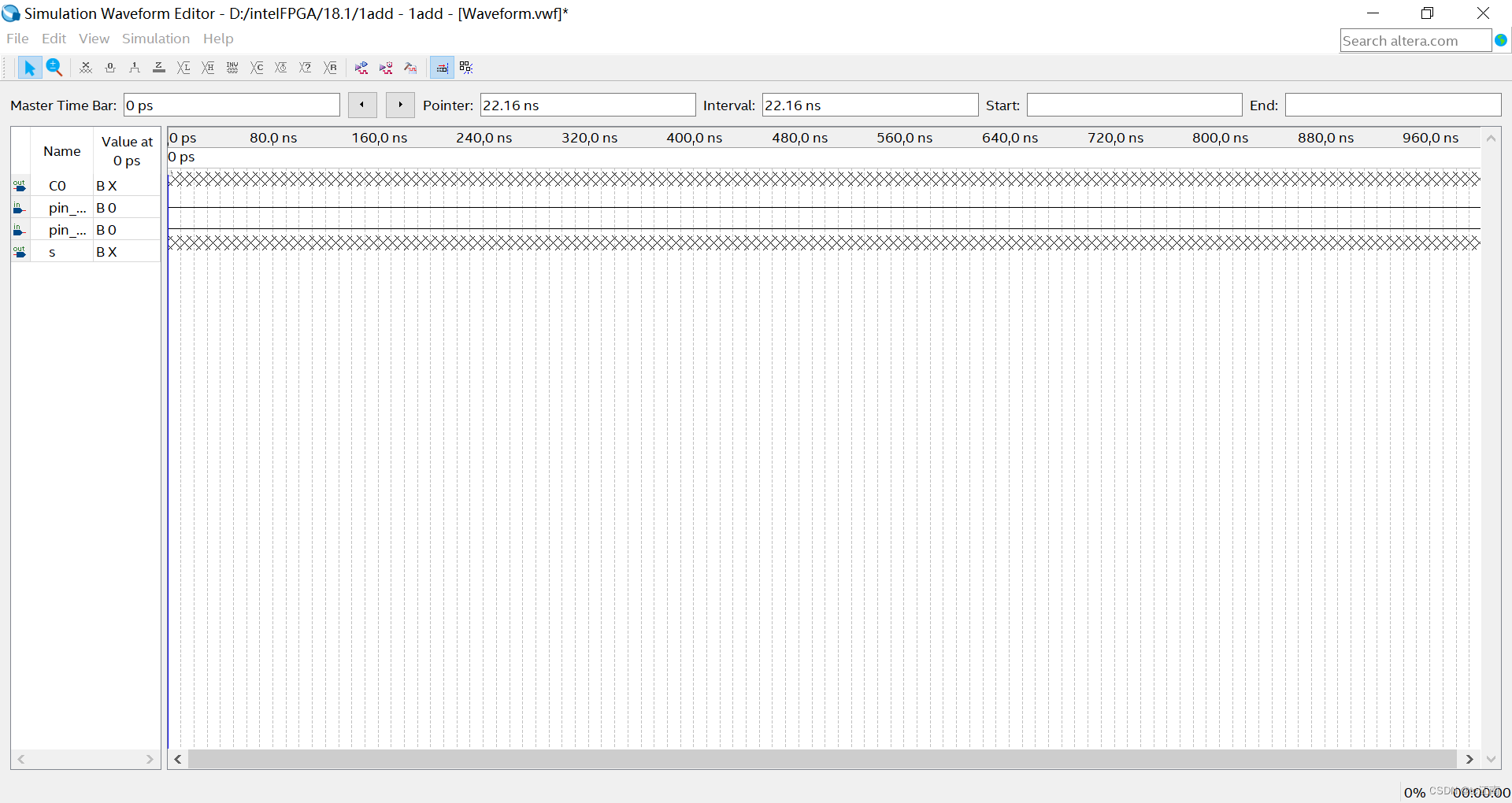Viewport: 1512px width, 803px height.
Task: Click the Pointer value field
Action: (x=587, y=105)
